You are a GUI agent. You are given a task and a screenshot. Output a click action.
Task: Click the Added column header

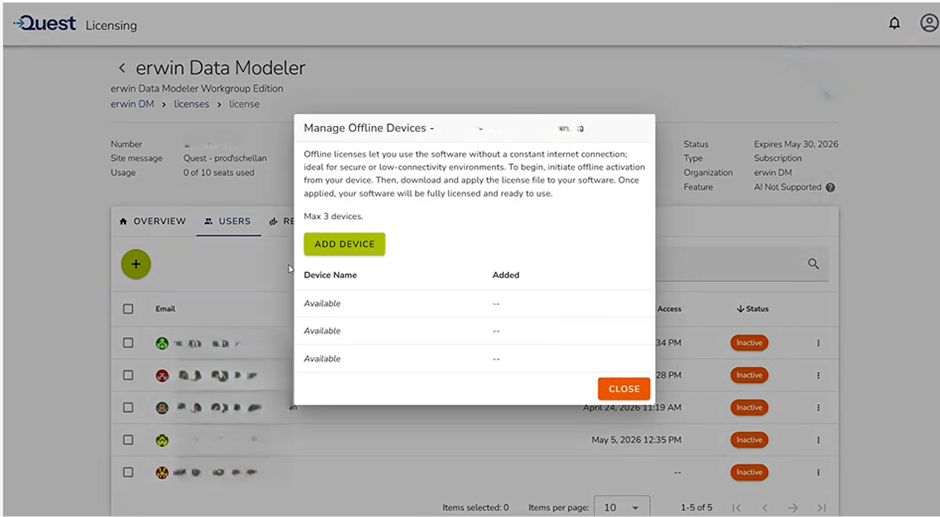pos(506,275)
